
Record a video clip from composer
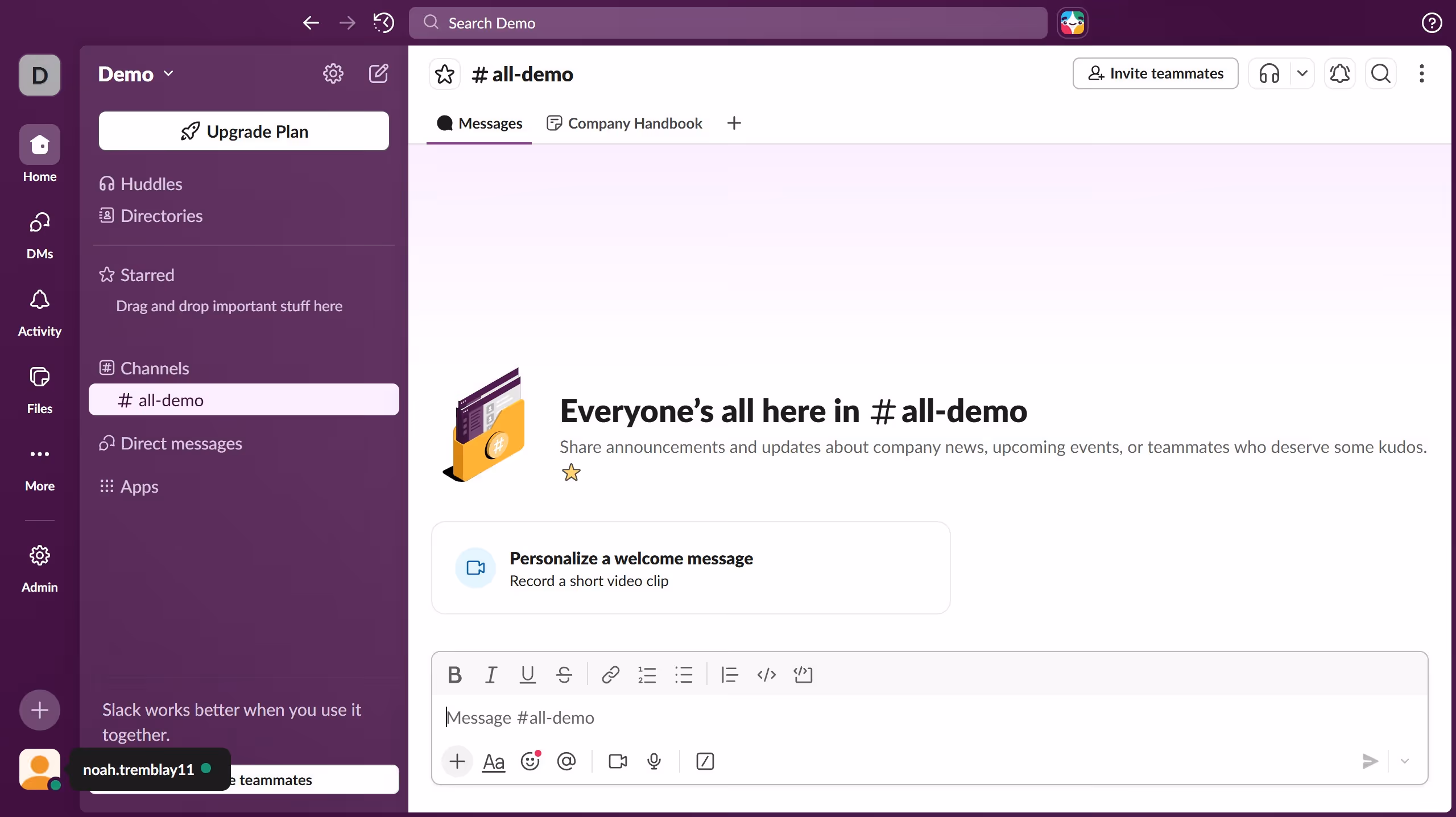click(618, 761)
